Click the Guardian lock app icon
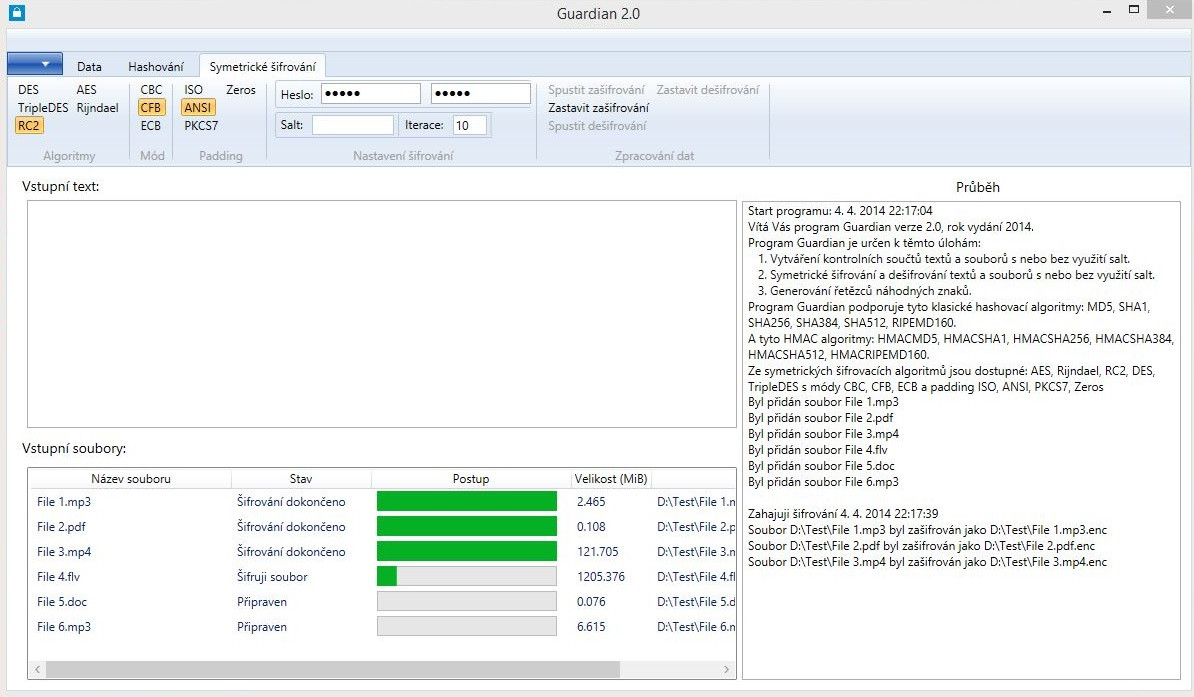Image resolution: width=1194 pixels, height=697 pixels. pos(17,12)
